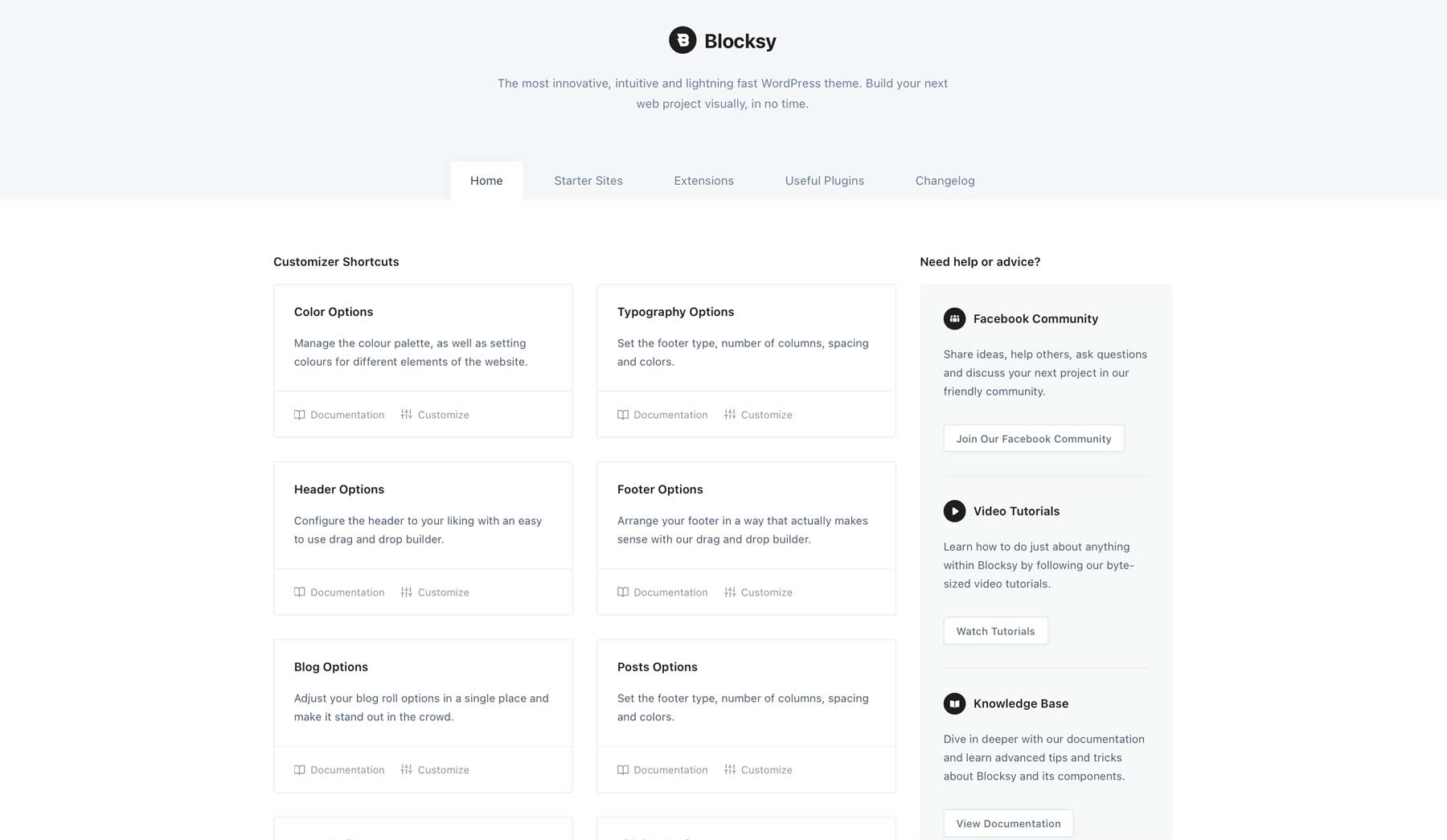Click the Video Tutorials heading
The width and height of the screenshot is (1447, 840).
tap(1016, 511)
